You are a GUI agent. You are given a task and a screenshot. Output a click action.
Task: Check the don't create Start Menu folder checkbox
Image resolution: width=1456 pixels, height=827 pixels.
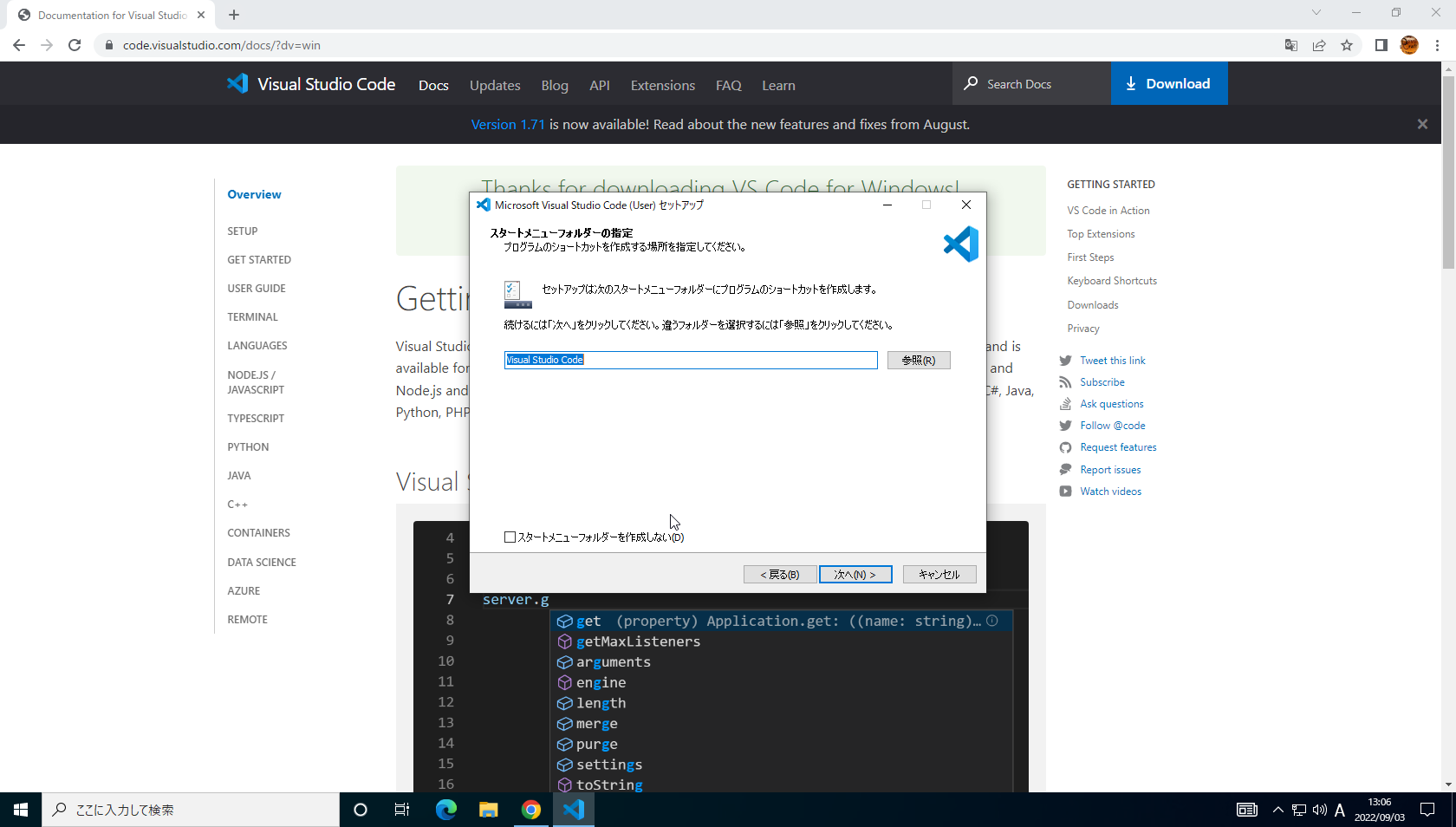510,537
